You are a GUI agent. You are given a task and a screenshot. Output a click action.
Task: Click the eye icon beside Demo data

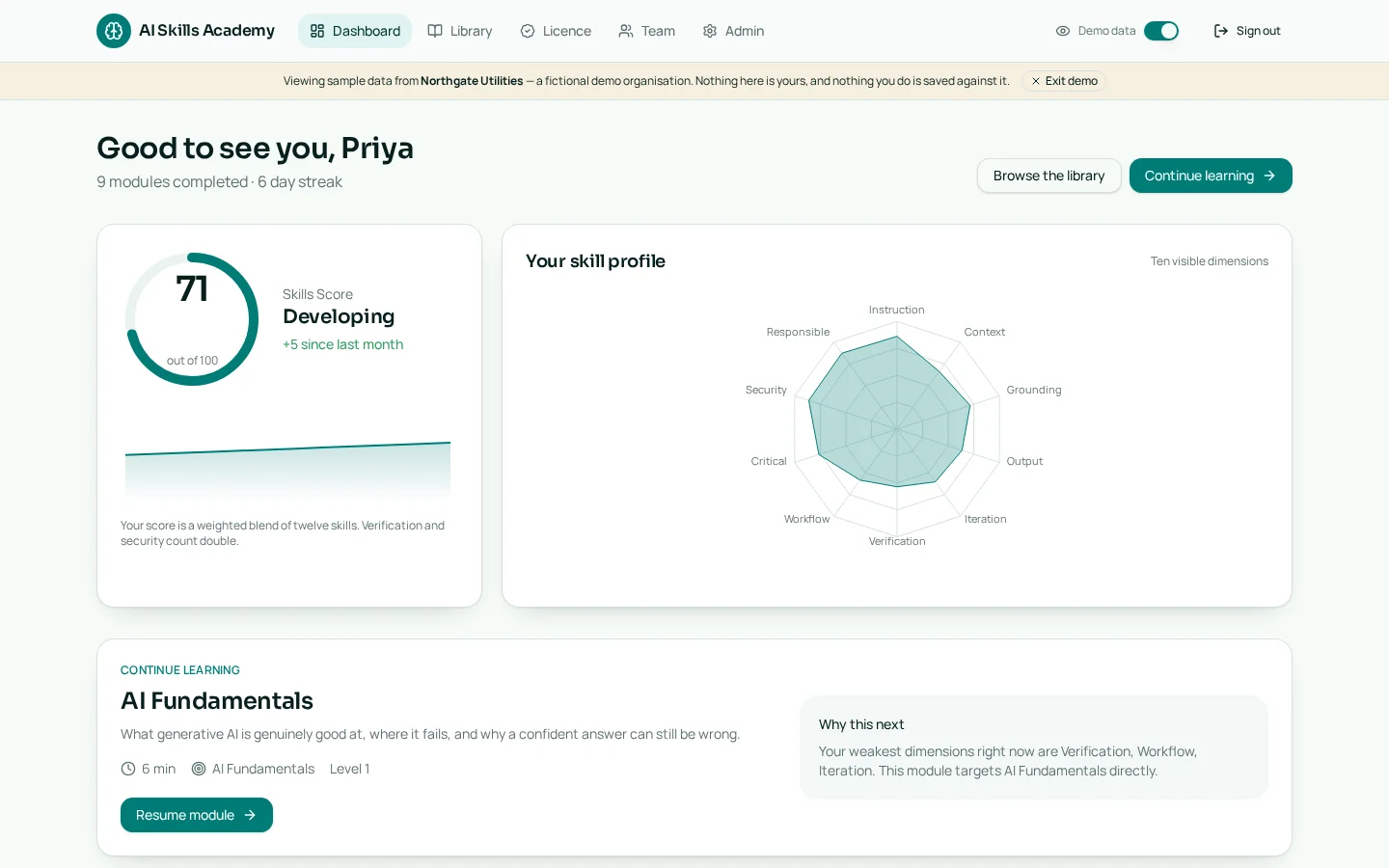coord(1063,31)
